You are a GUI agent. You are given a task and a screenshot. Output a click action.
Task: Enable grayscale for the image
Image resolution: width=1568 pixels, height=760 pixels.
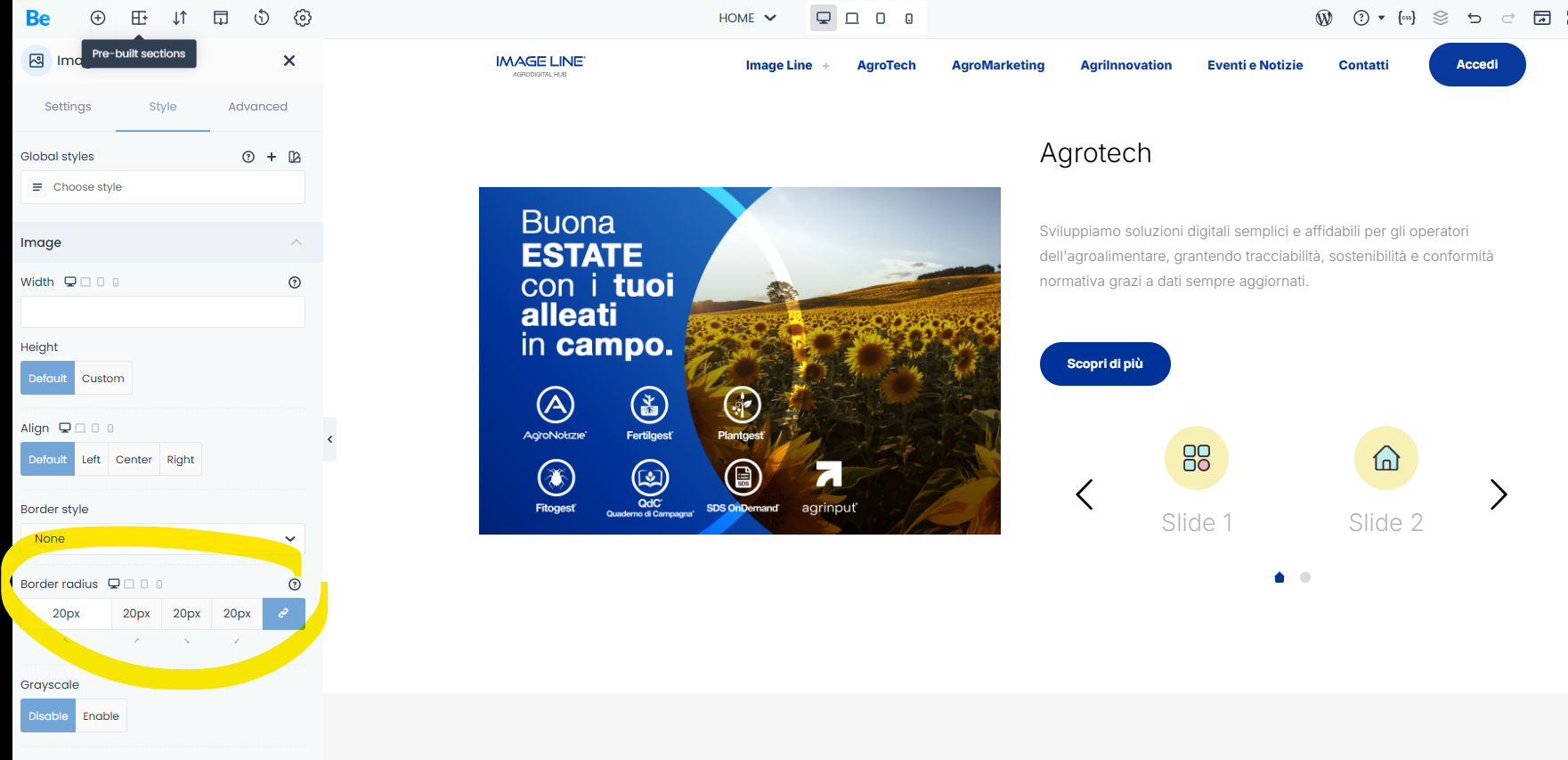pos(101,716)
